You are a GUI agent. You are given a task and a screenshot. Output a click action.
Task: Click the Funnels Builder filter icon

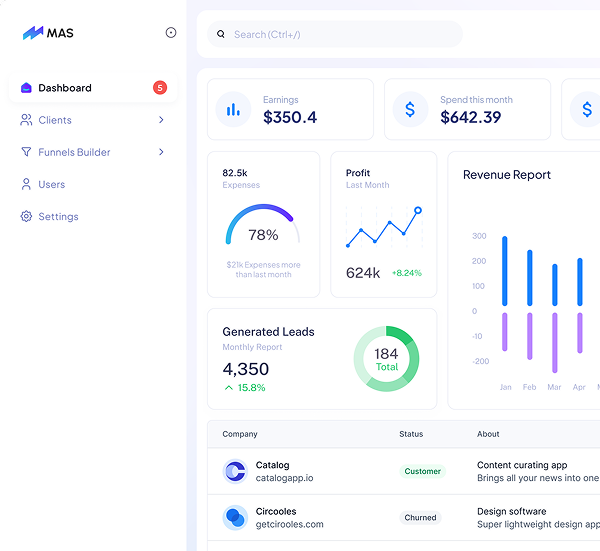[x=27, y=152]
